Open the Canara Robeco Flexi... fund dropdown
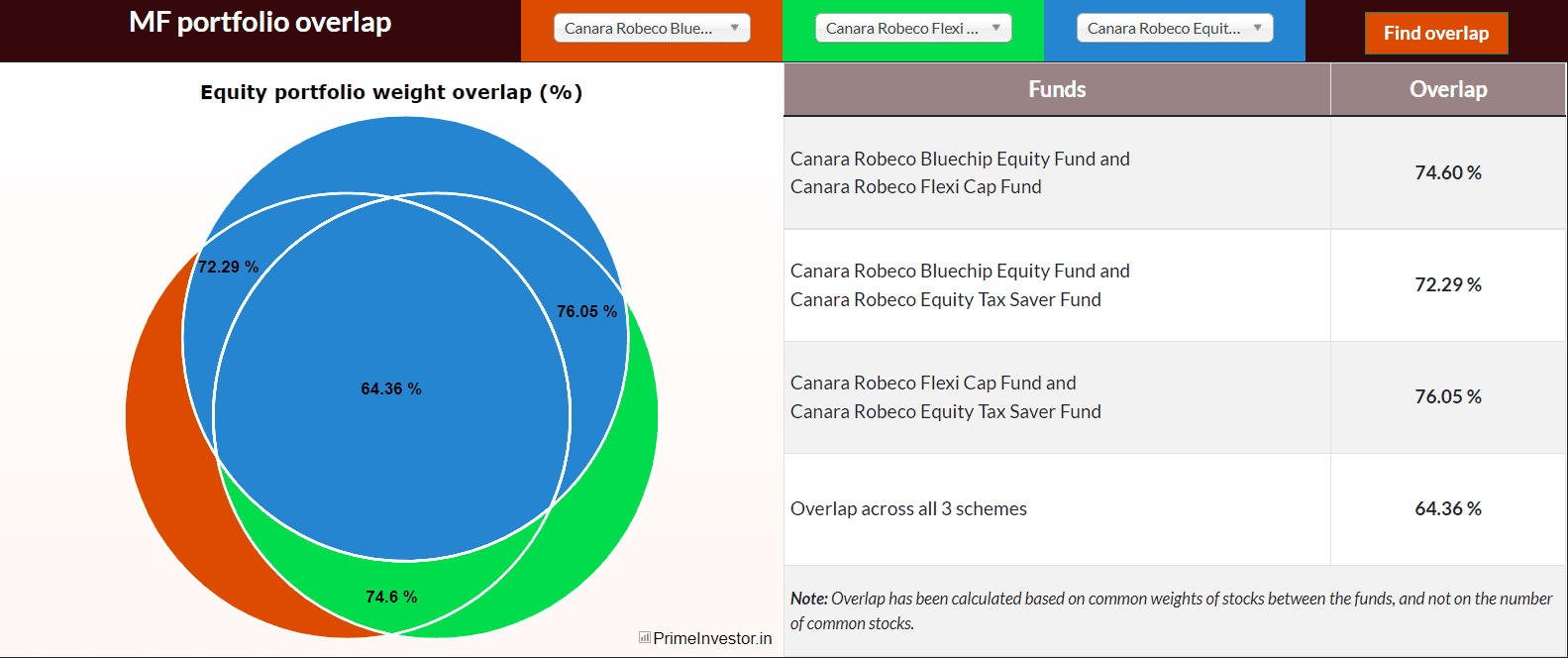Image resolution: width=1568 pixels, height=658 pixels. [913, 29]
